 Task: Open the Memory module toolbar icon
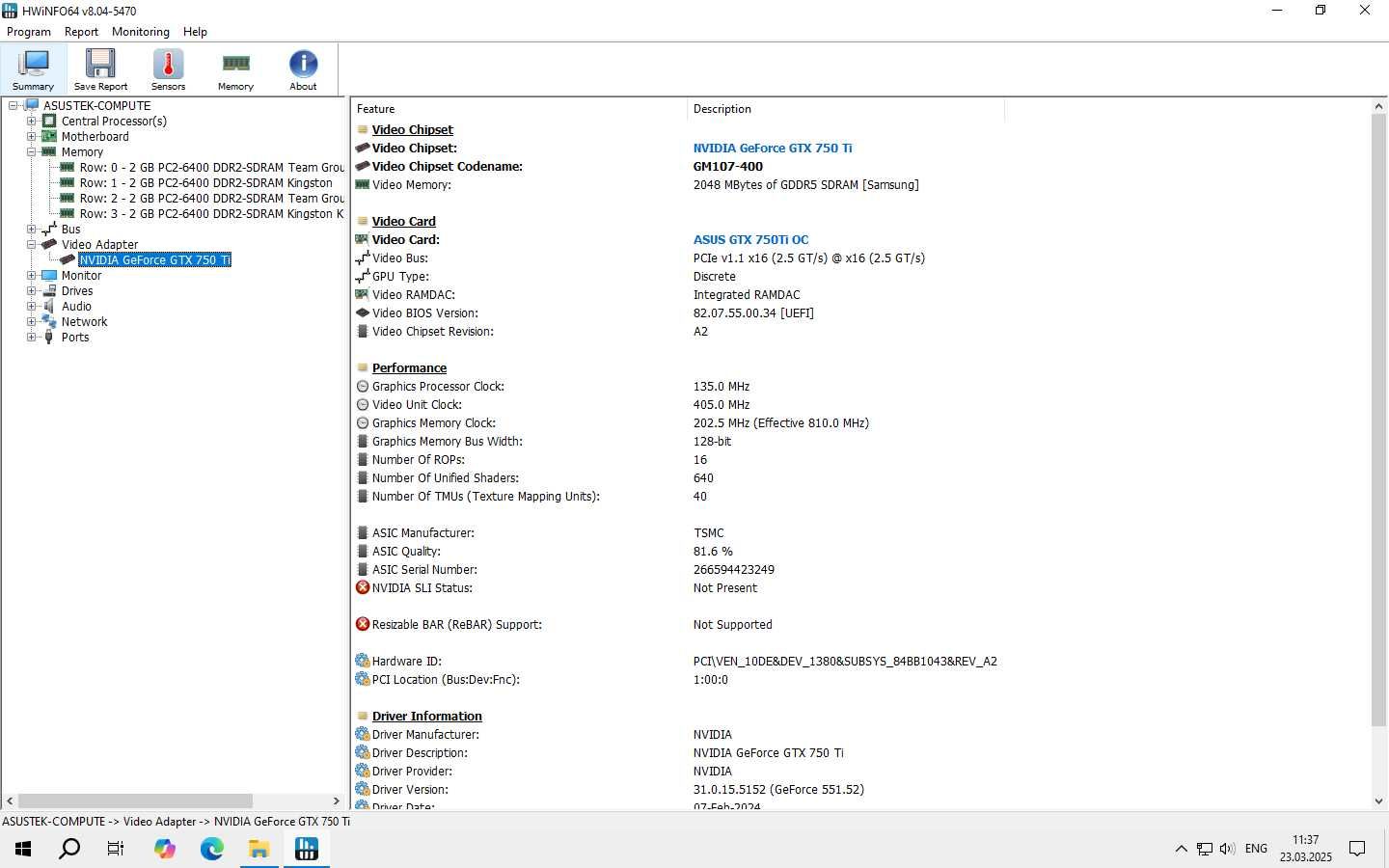[235, 69]
